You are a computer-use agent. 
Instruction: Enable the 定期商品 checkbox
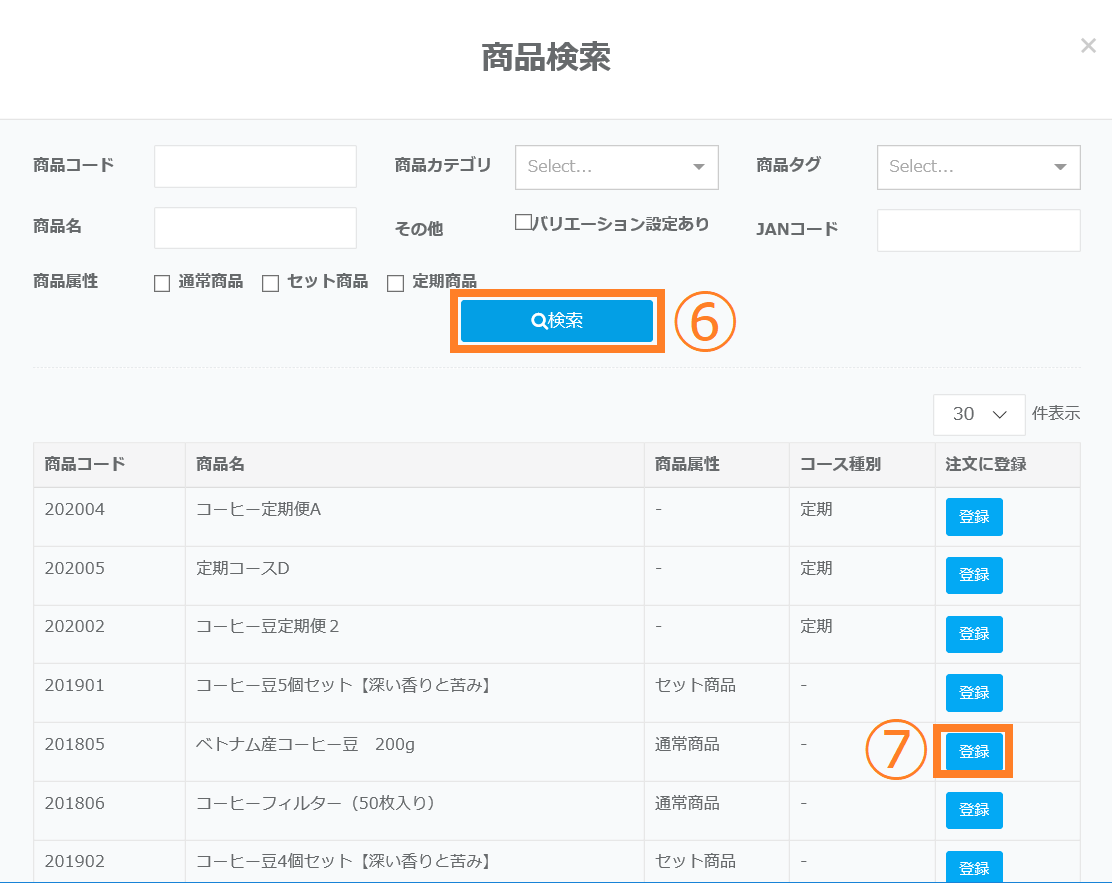point(395,284)
